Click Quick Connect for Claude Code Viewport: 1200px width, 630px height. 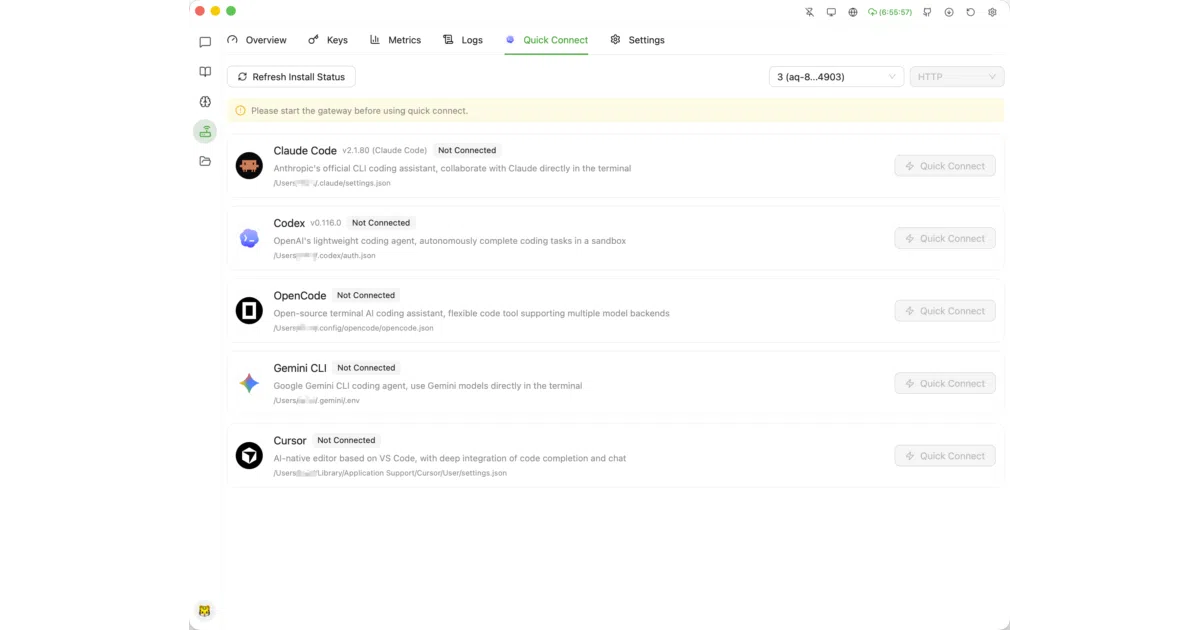click(945, 166)
